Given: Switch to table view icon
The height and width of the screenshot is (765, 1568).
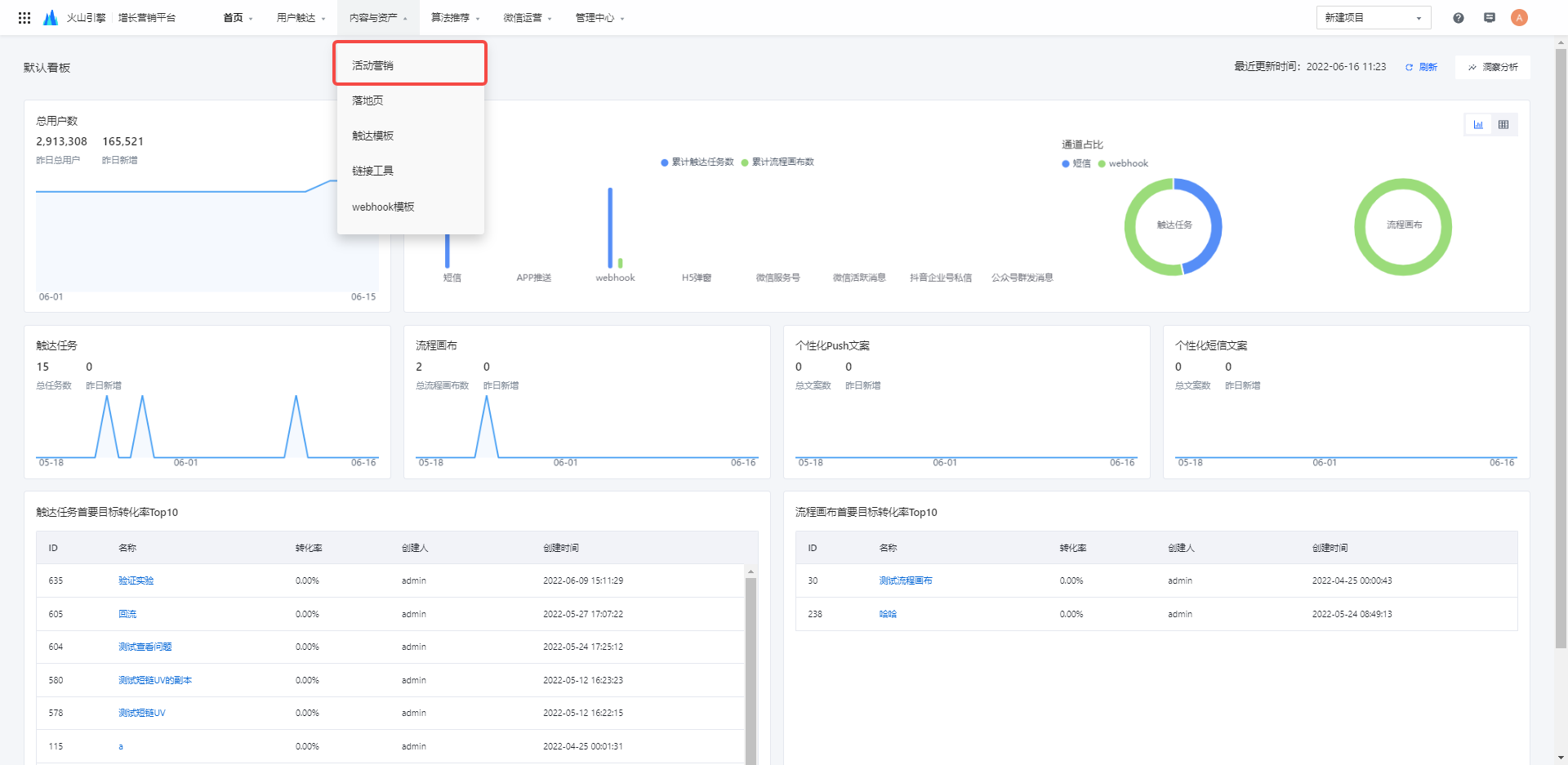Looking at the screenshot, I should (1503, 124).
